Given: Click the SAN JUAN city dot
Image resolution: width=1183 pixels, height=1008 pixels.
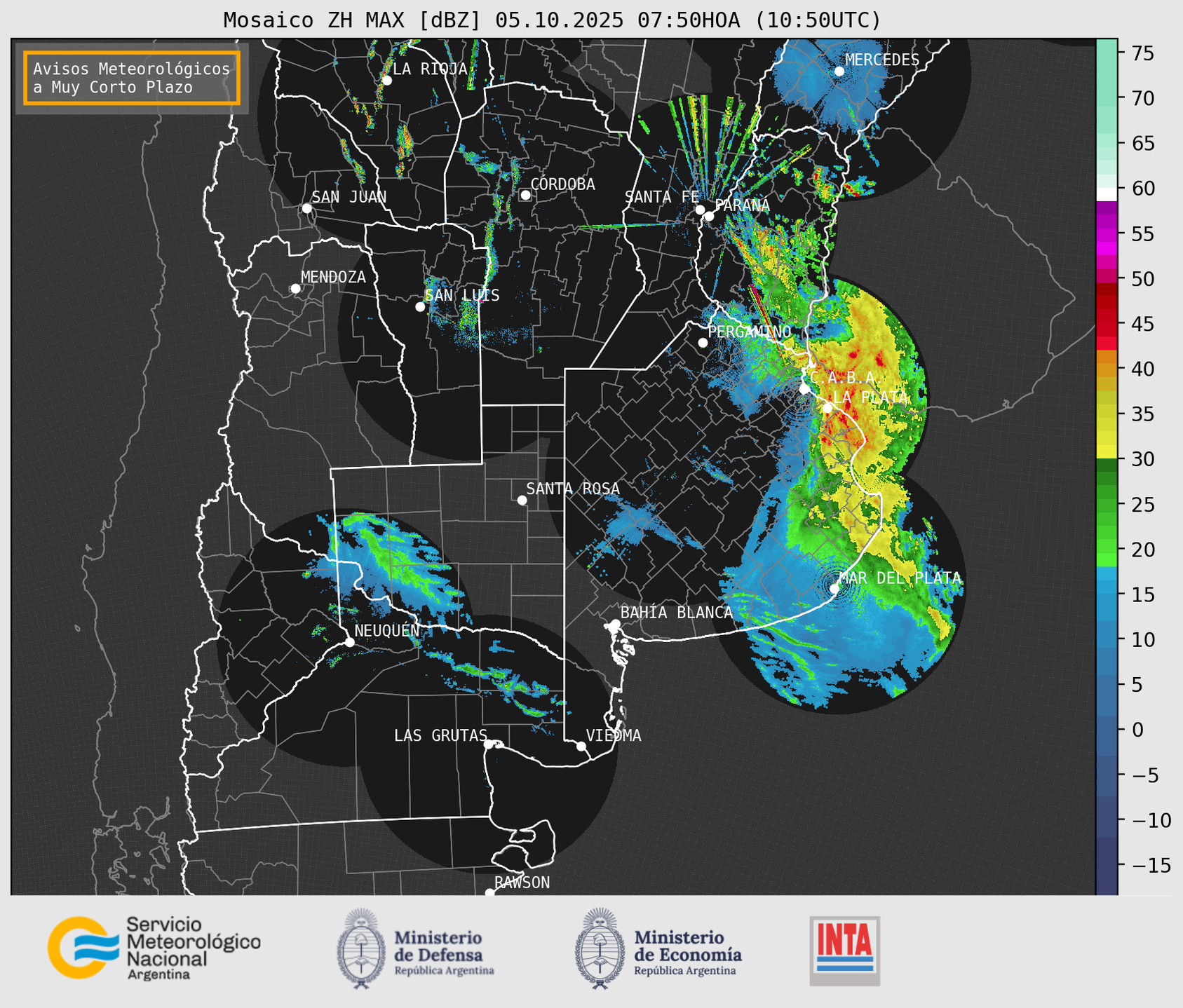Looking at the screenshot, I should pos(306,208).
